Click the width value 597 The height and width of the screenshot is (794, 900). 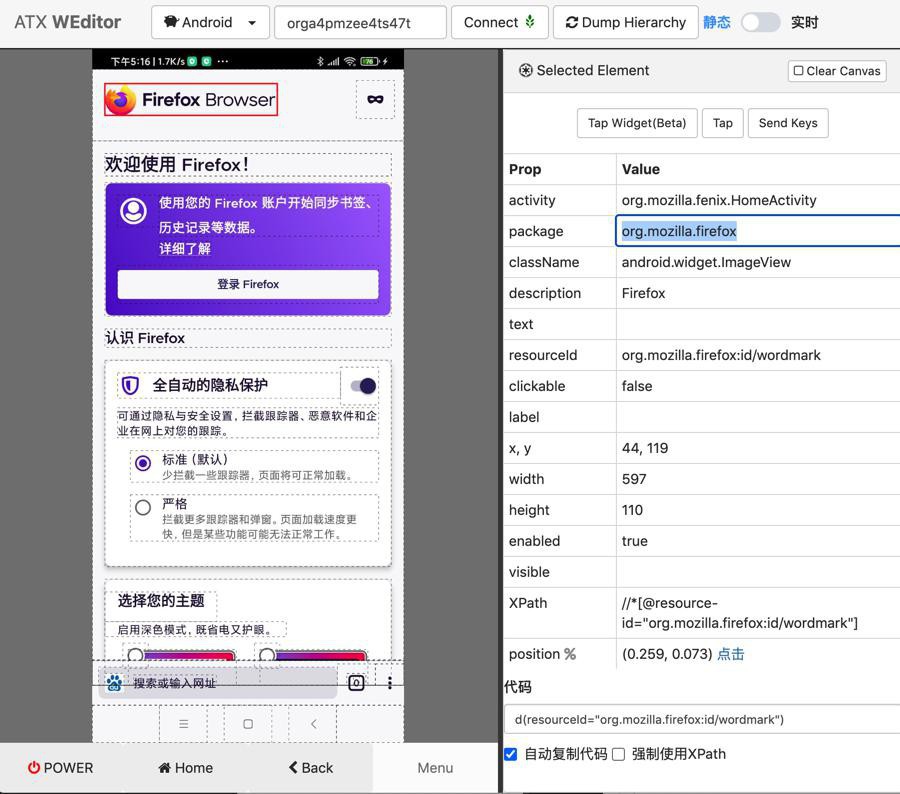(x=634, y=479)
